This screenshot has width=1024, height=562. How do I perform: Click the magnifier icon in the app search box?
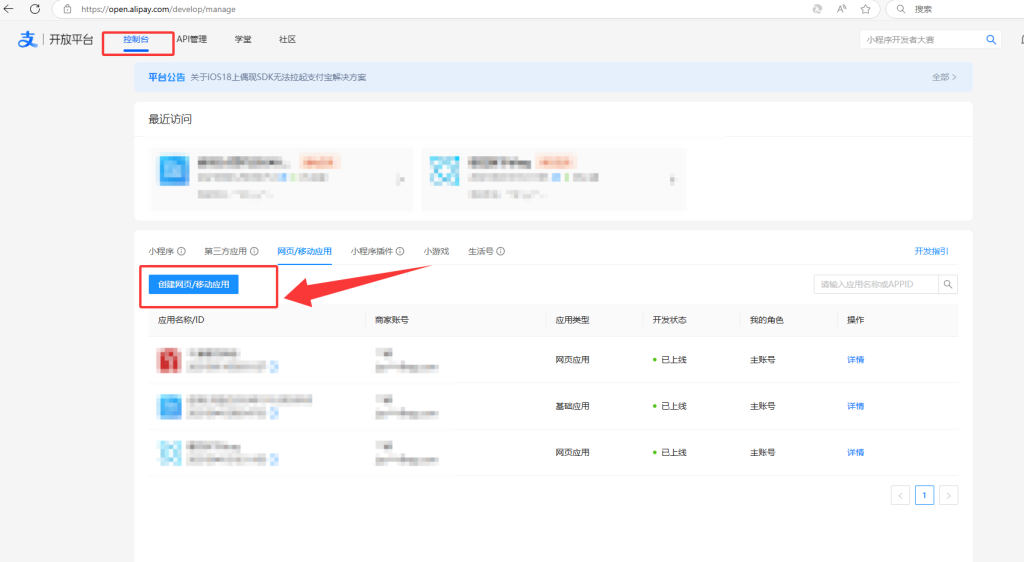(x=948, y=285)
